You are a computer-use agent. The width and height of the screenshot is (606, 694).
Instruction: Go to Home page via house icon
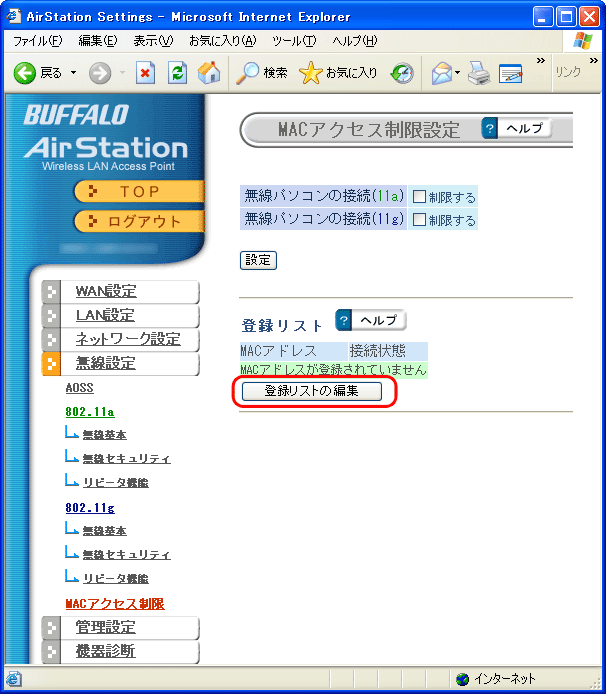coord(209,73)
